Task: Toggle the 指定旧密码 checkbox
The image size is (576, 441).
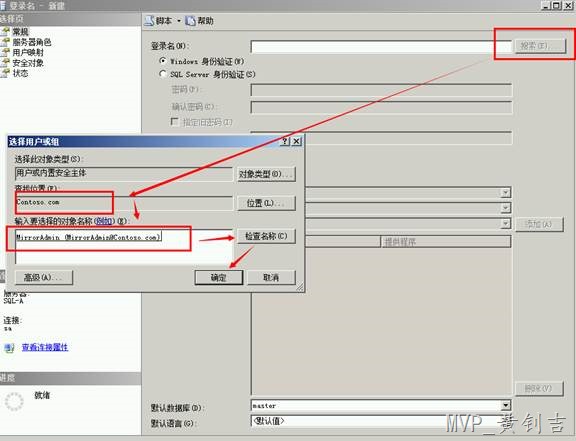Action: [x=174, y=122]
